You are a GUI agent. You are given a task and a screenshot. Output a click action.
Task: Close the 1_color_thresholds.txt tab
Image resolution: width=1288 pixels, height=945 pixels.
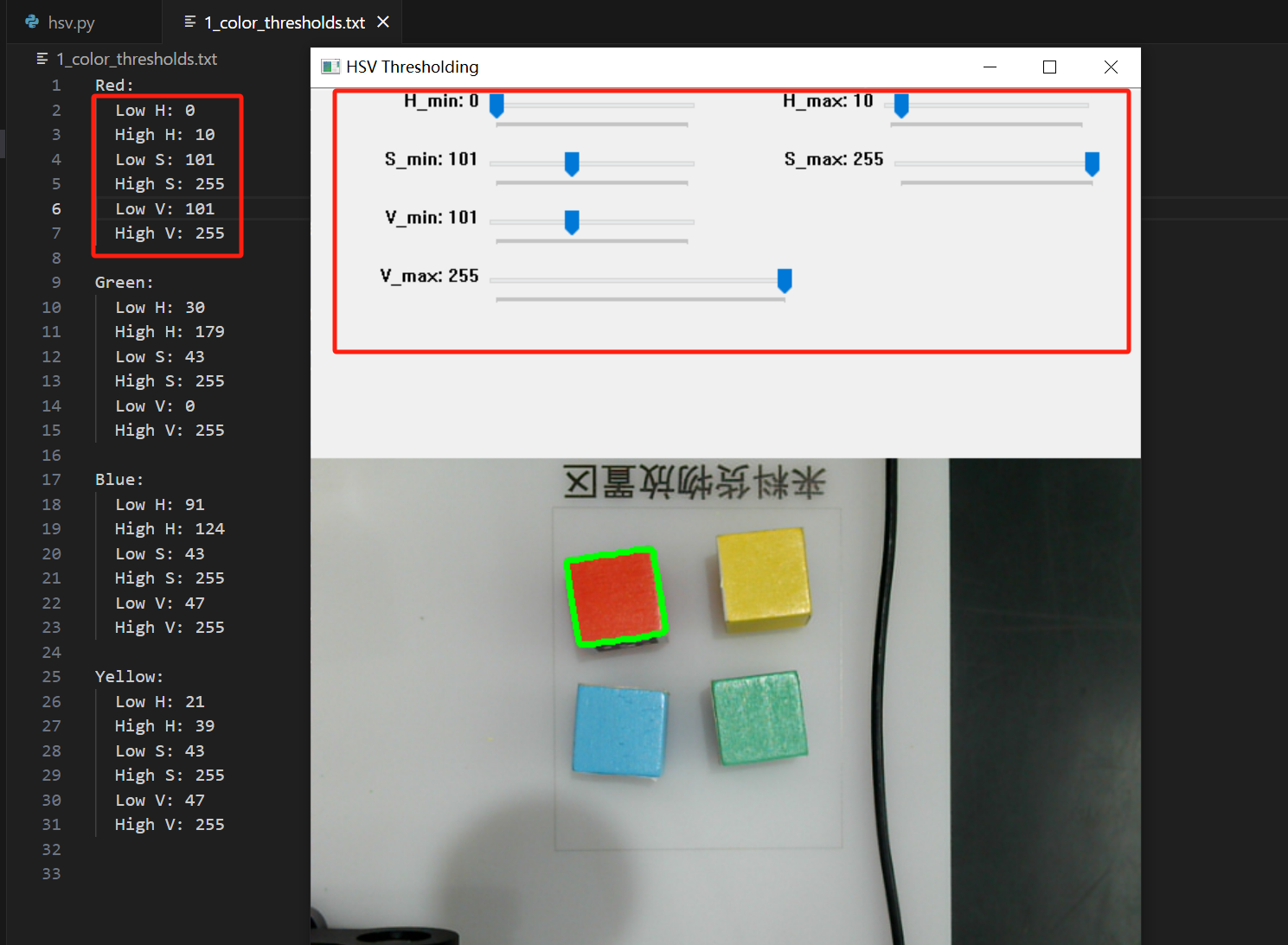click(x=383, y=22)
